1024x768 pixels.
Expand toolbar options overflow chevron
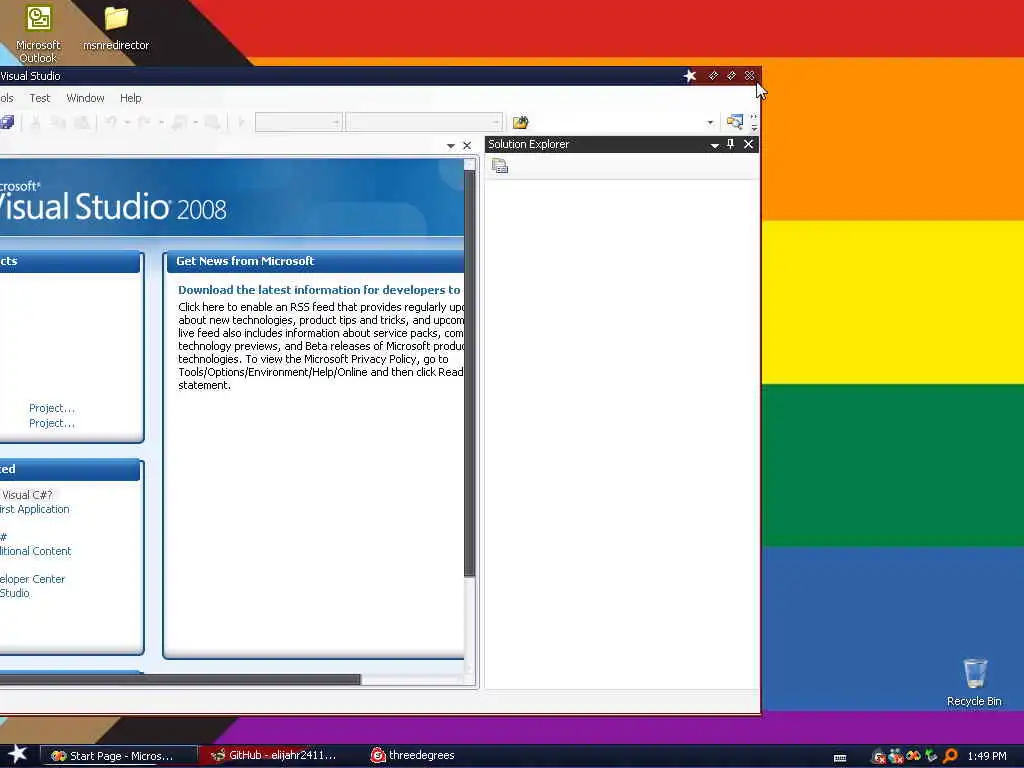pos(754,122)
